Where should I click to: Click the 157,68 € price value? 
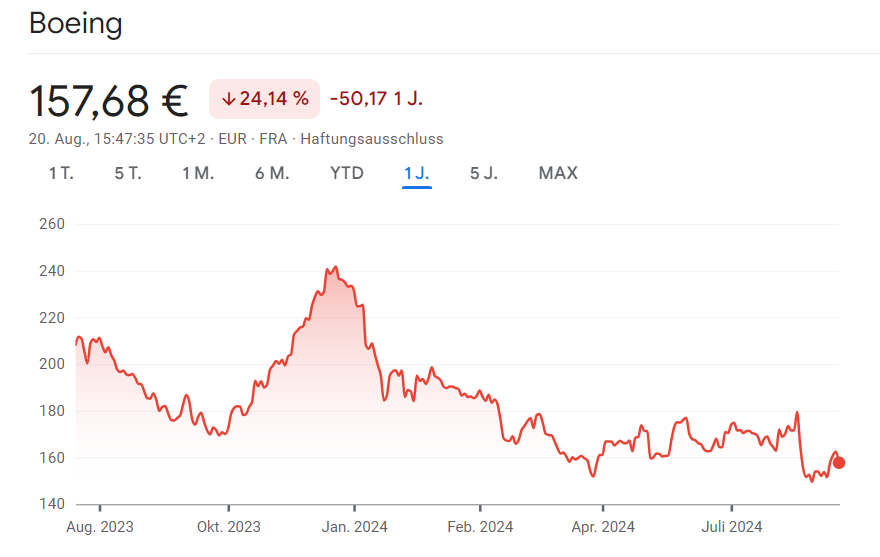pos(109,101)
